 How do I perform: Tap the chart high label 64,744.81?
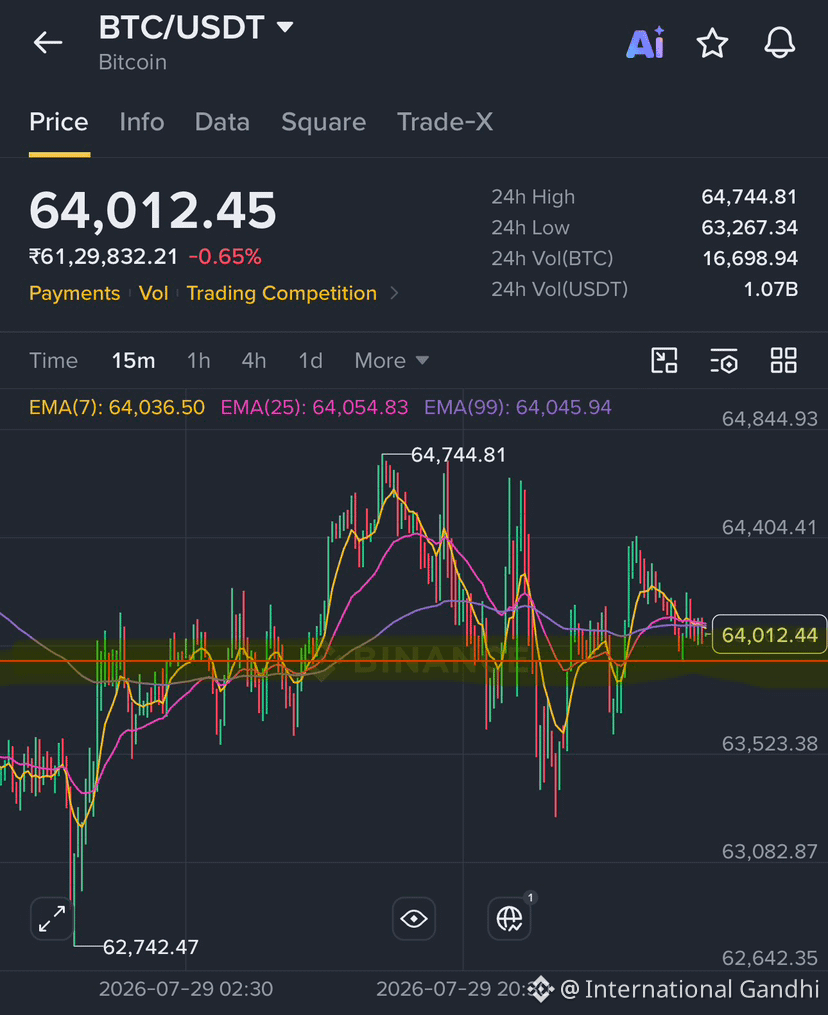pyautogui.click(x=458, y=455)
